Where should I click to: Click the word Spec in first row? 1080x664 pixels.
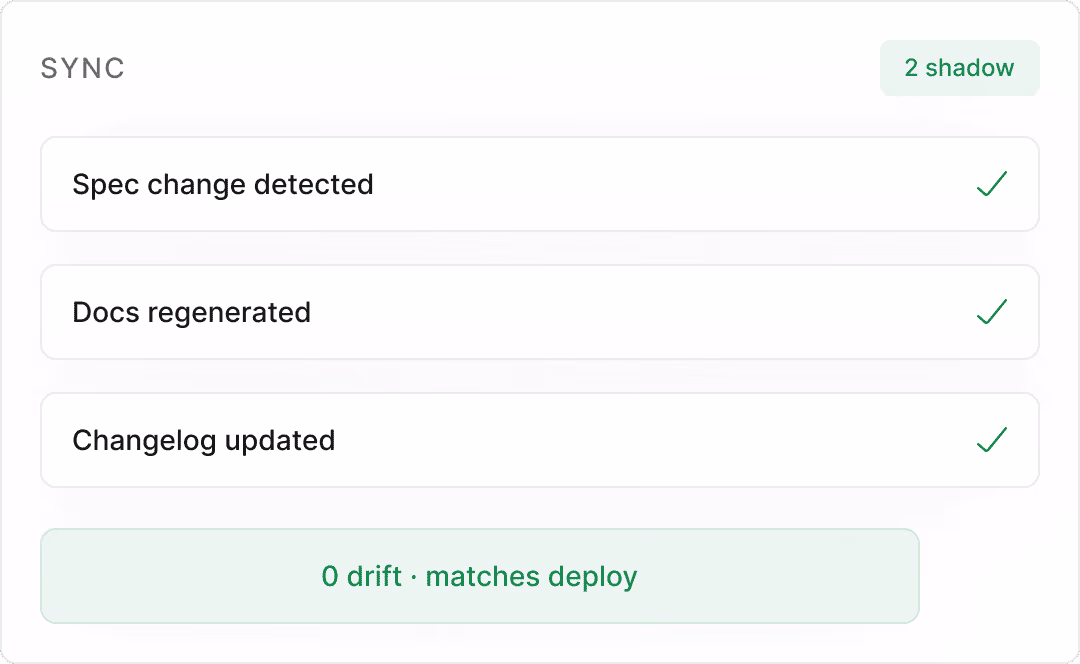105,185
